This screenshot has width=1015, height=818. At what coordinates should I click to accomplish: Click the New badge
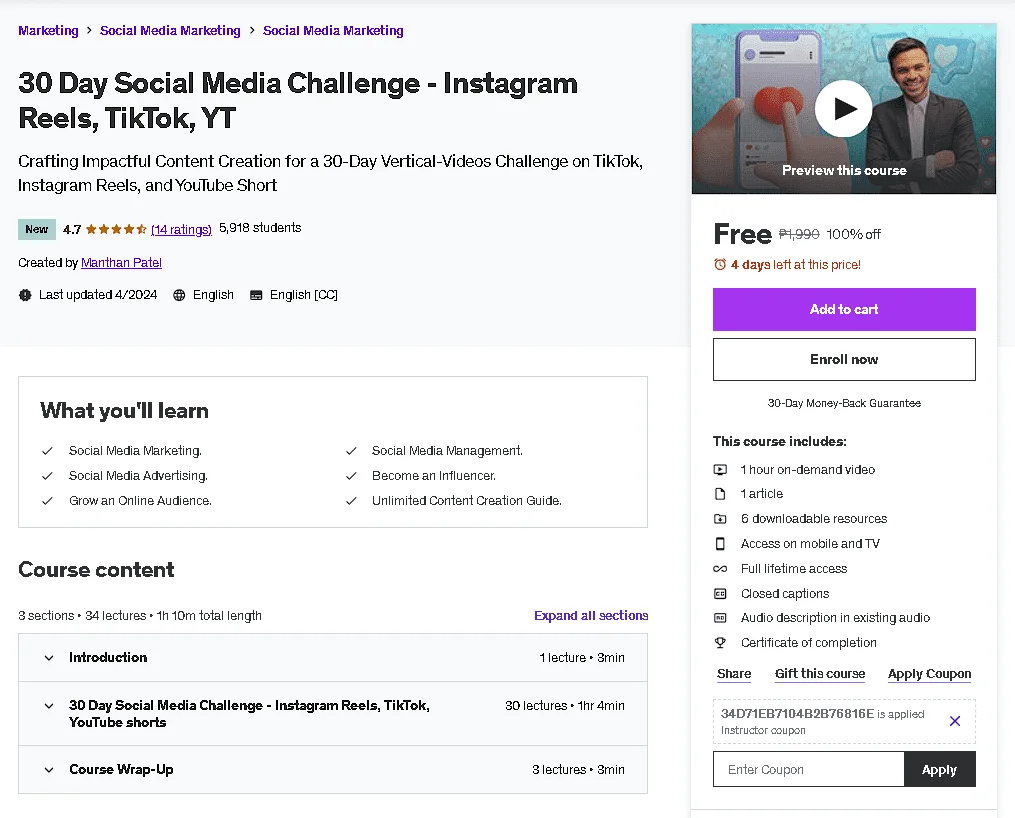point(37,229)
